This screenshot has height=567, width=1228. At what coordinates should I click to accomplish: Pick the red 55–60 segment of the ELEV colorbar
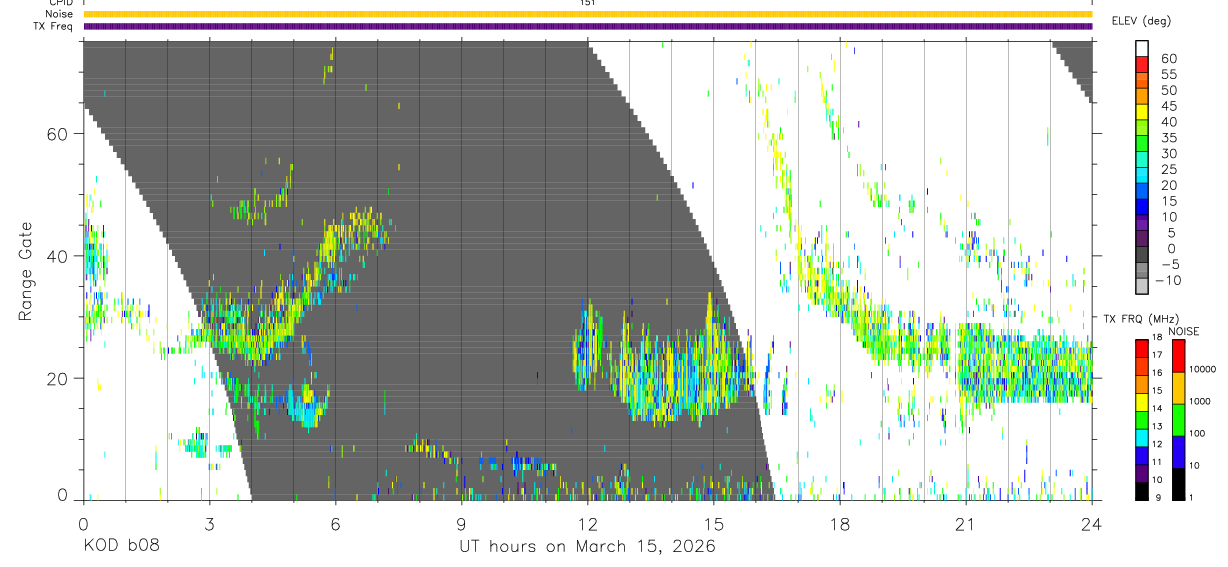pyautogui.click(x=1142, y=65)
